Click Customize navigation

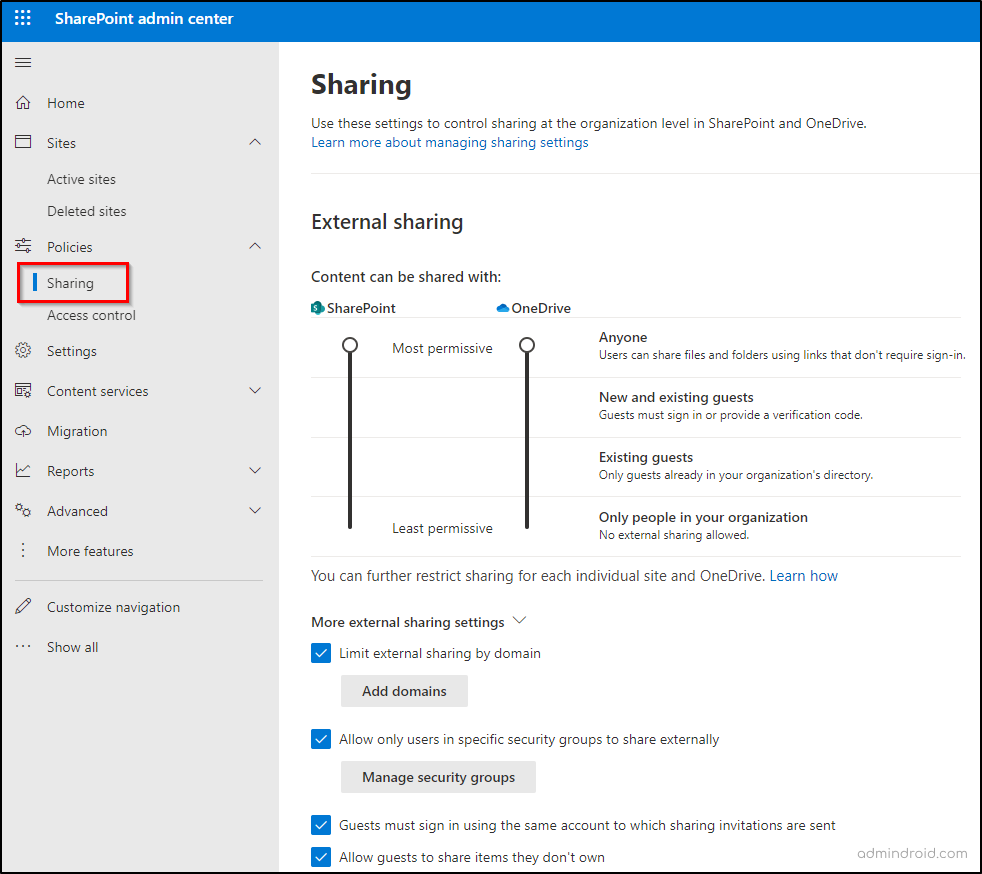click(x=113, y=607)
